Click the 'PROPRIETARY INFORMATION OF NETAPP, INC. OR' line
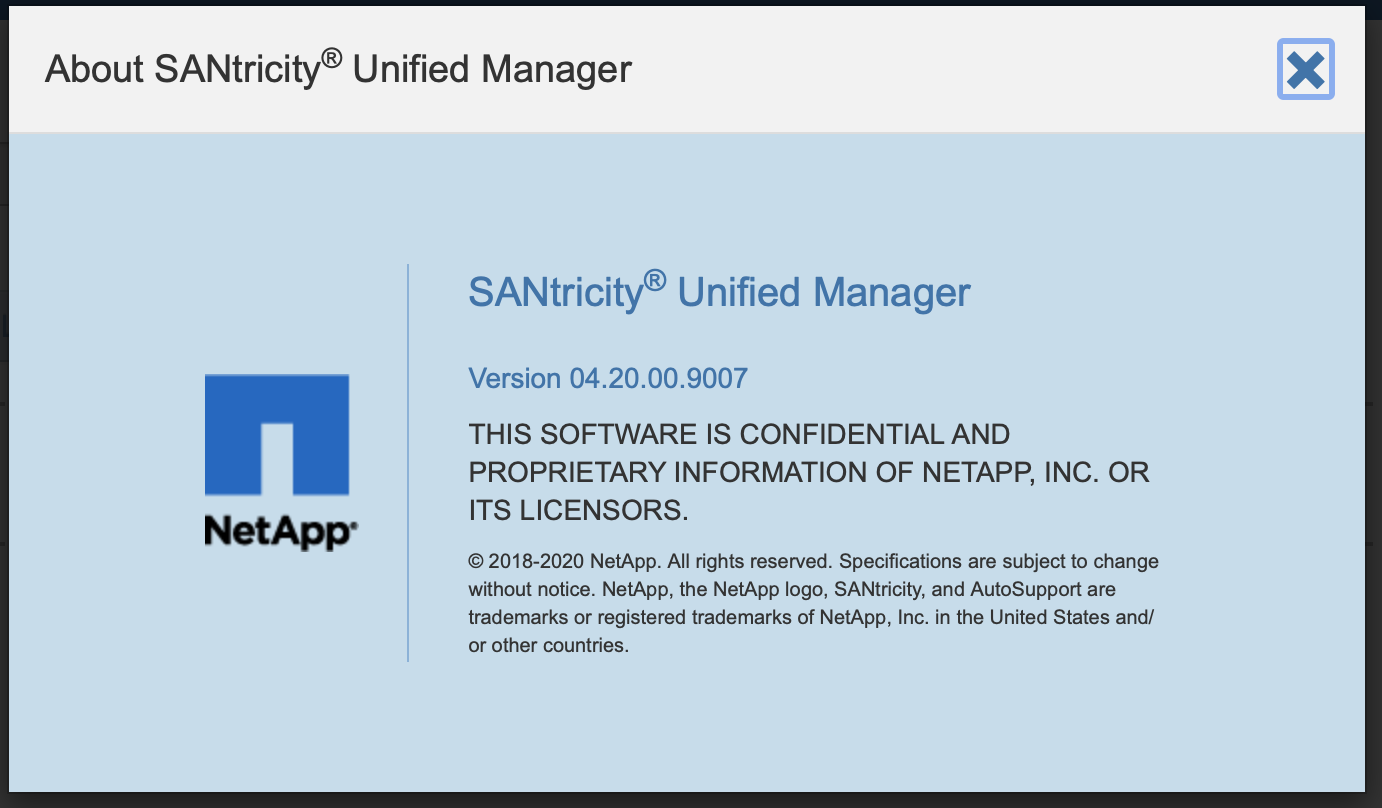 [x=809, y=472]
